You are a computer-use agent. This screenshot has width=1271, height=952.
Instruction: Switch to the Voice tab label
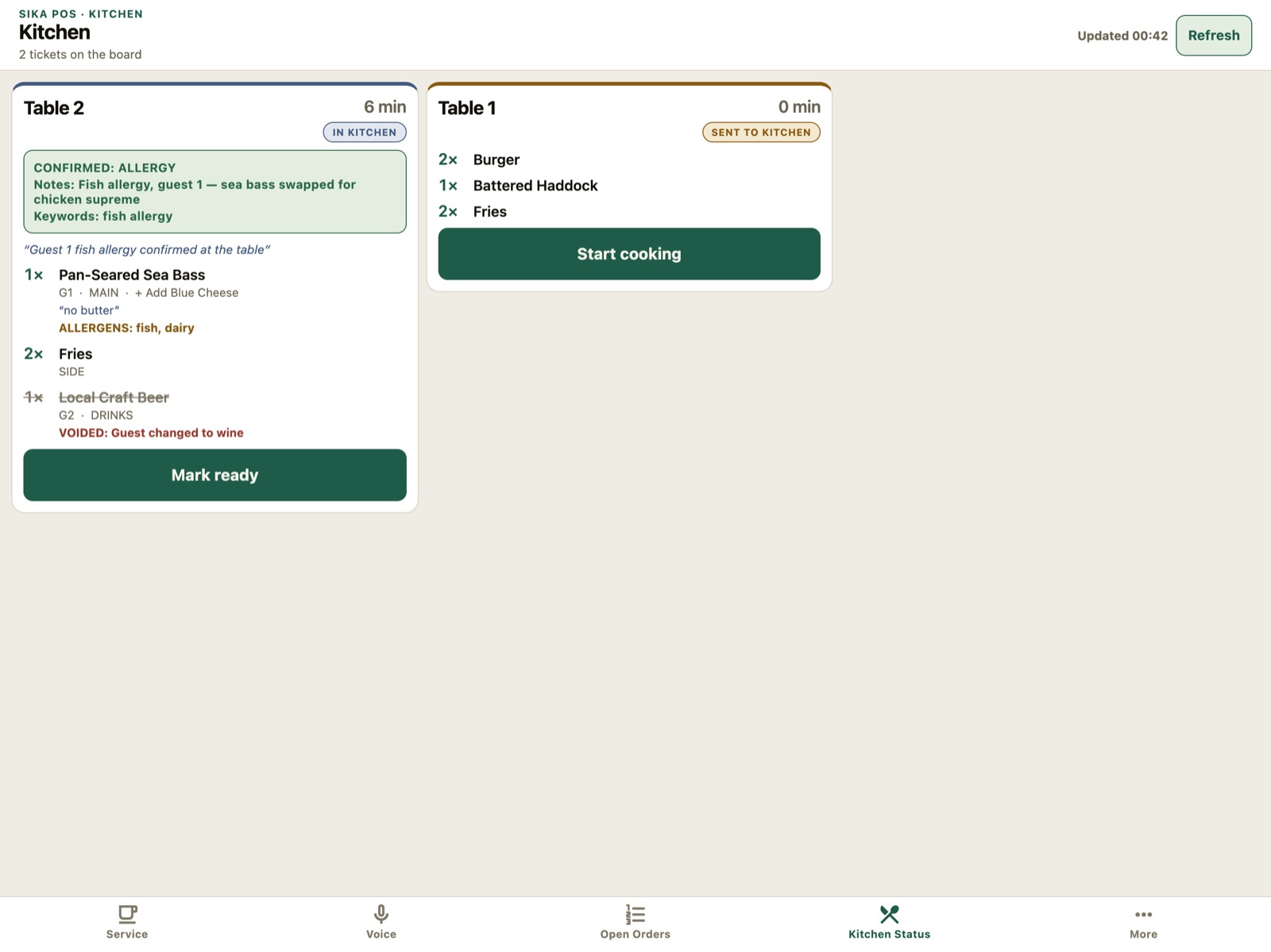381,935
